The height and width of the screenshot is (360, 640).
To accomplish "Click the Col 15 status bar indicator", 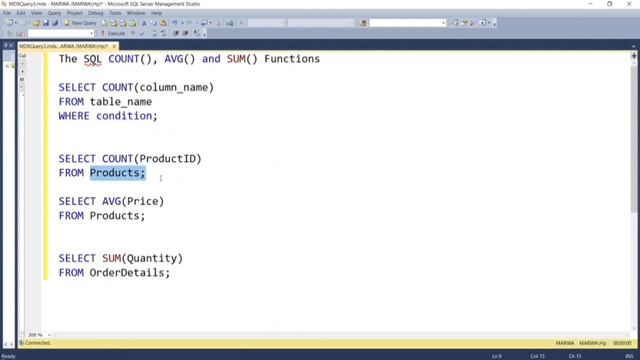I will click(x=538, y=356).
